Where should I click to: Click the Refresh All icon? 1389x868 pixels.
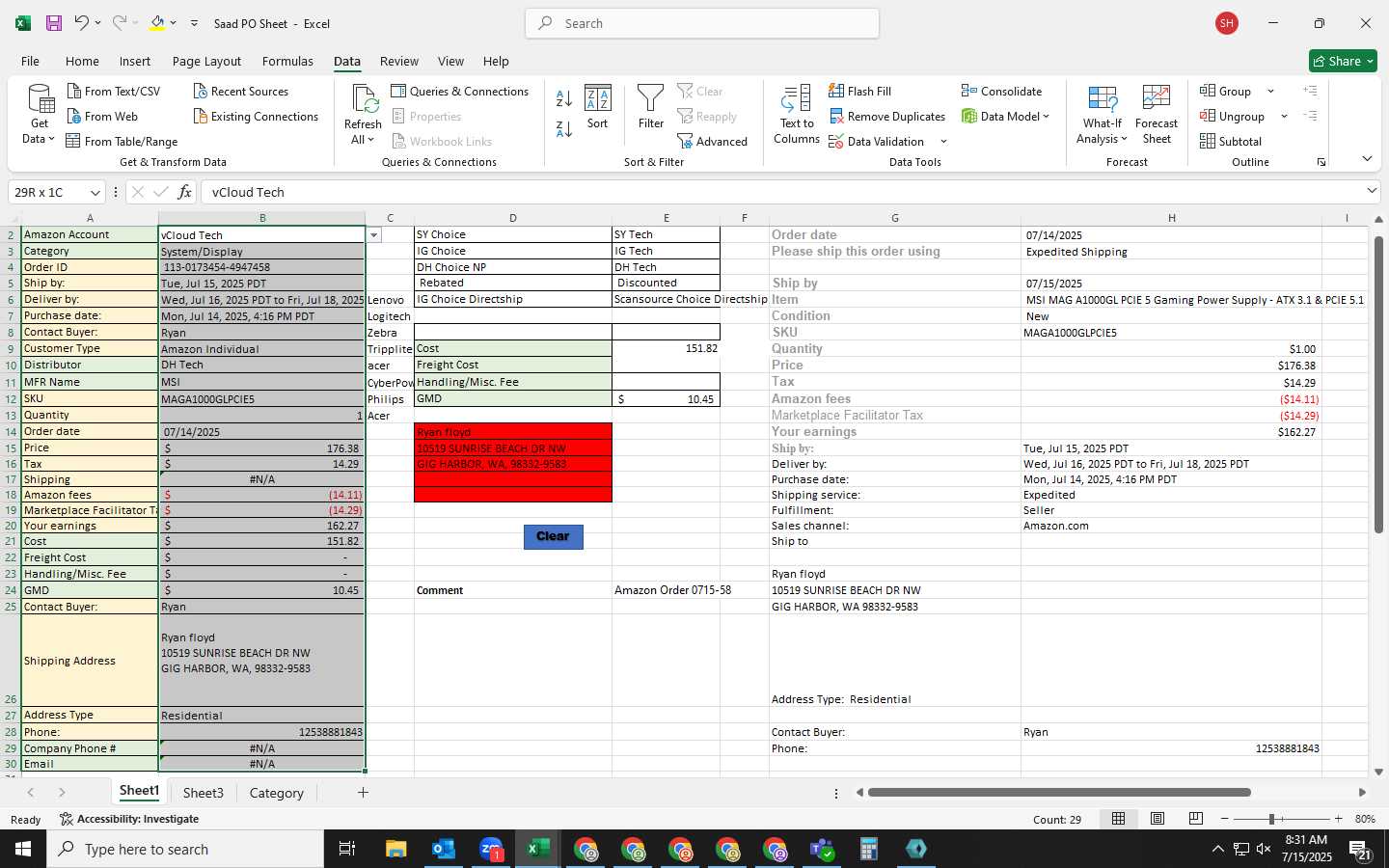[364, 99]
